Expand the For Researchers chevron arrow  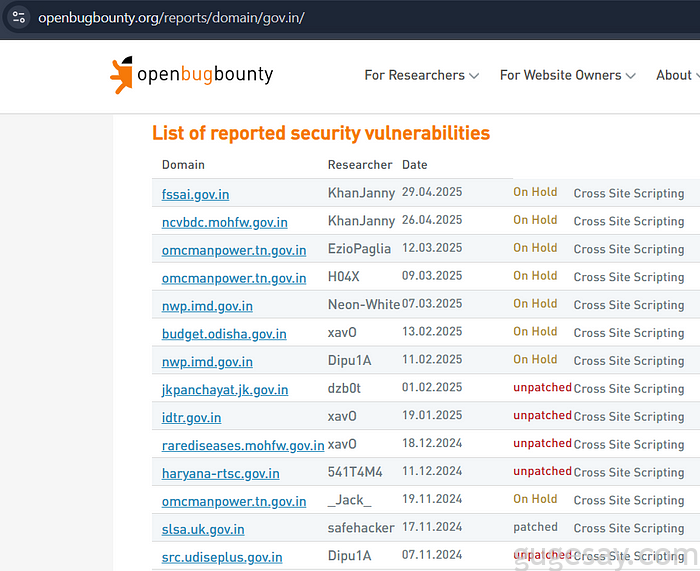tap(474, 76)
